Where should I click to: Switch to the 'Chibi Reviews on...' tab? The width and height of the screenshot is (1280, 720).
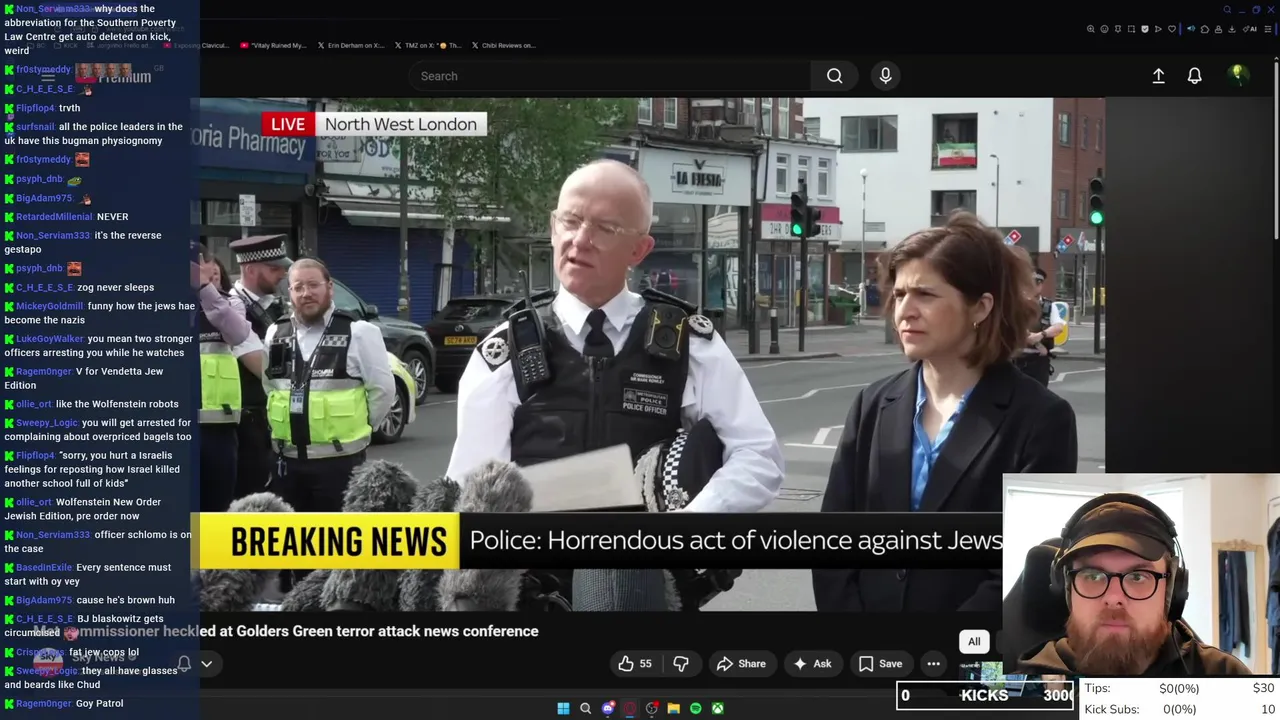(x=503, y=45)
